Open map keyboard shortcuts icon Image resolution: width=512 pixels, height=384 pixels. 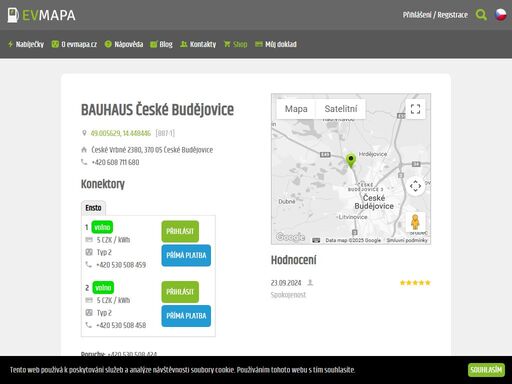click(316, 240)
